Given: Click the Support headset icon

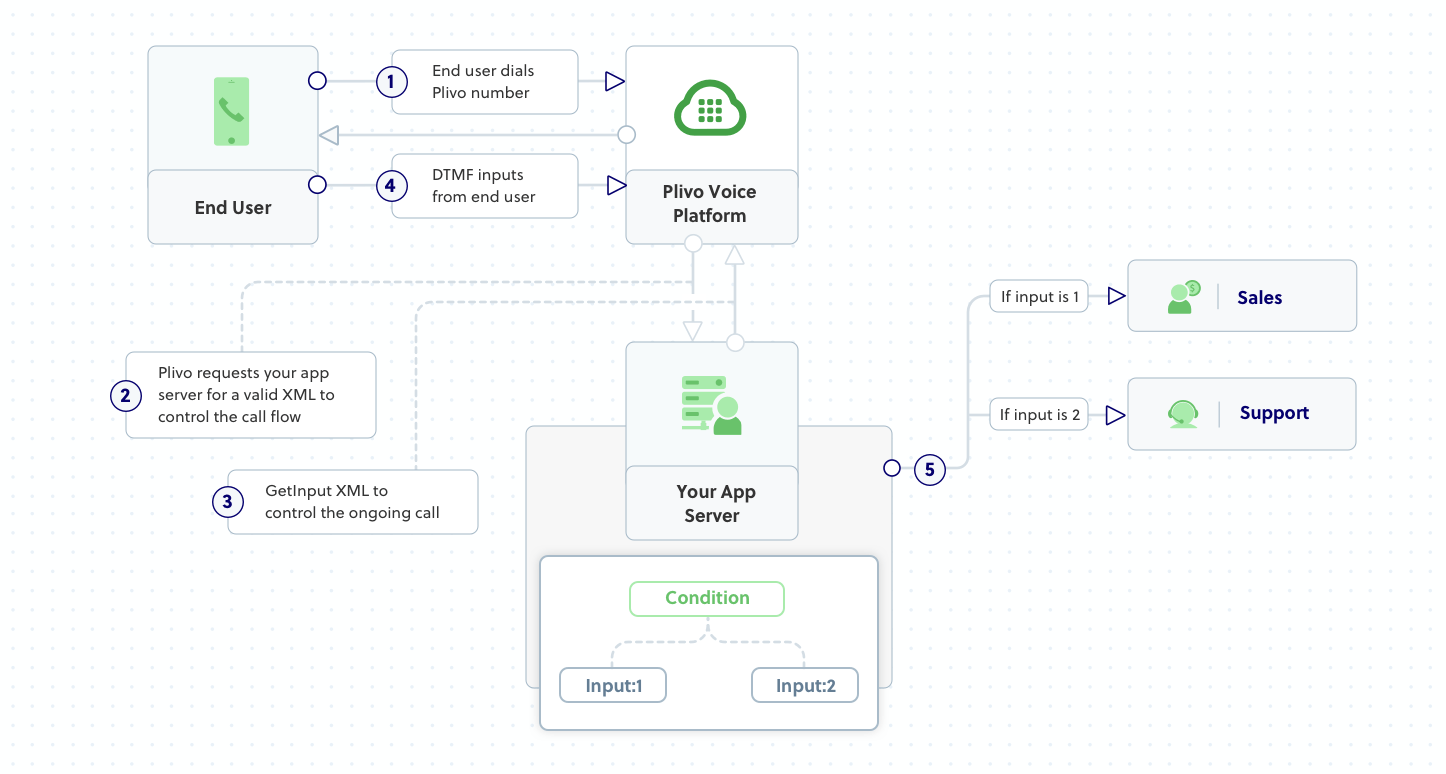Looking at the screenshot, I should pos(1183,414).
